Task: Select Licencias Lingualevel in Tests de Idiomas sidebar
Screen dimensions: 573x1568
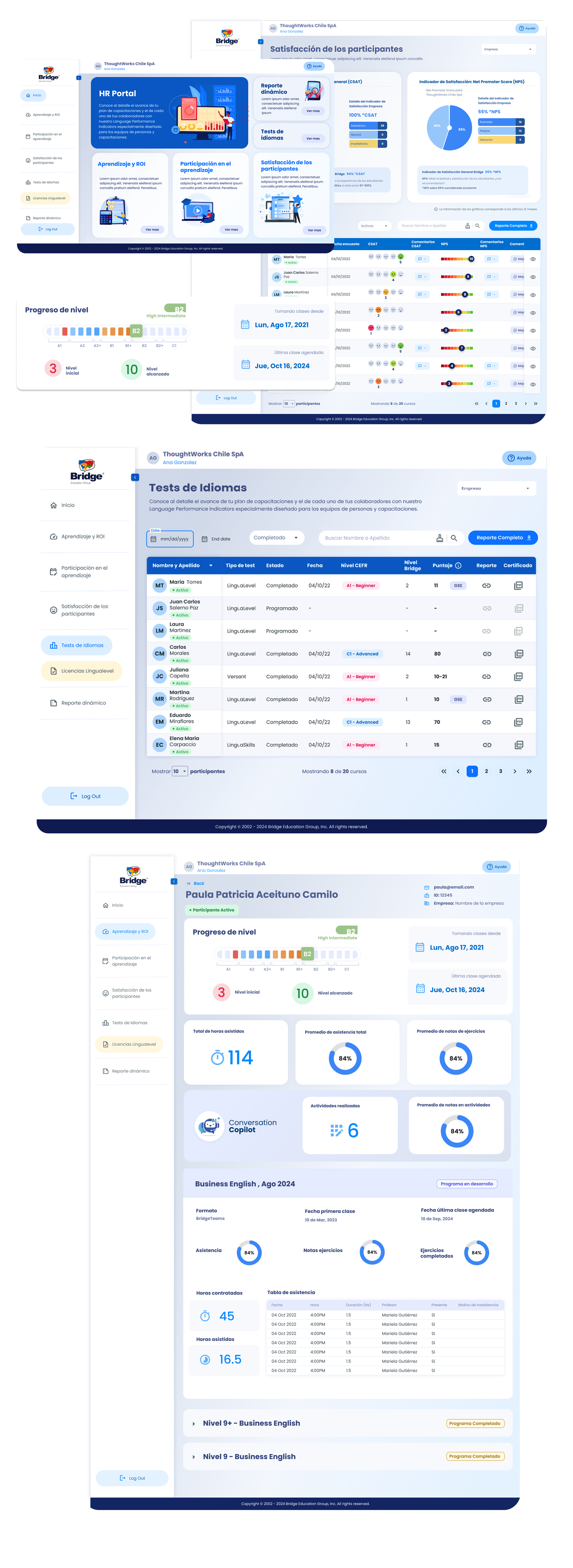Action: 81,671
